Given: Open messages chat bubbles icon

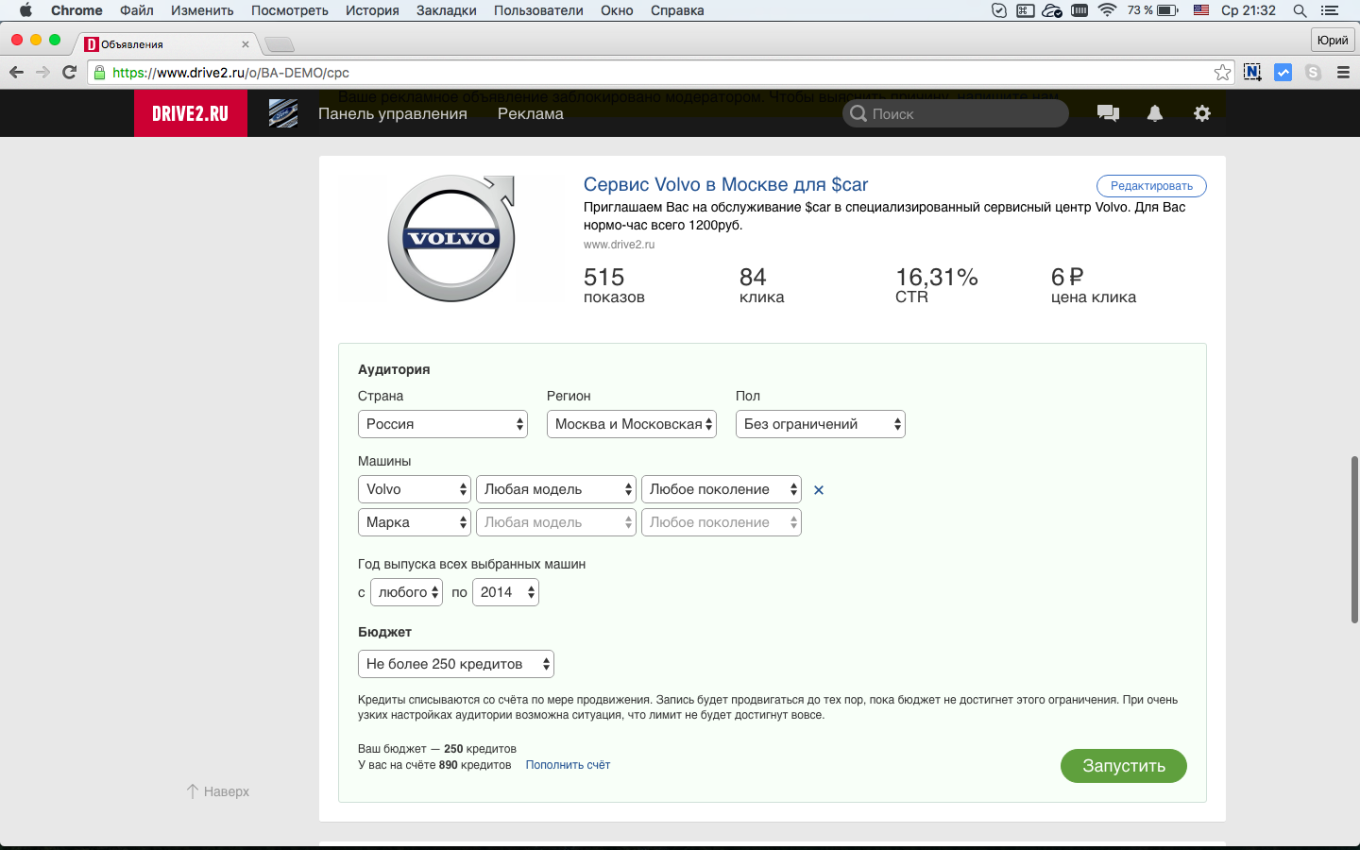Looking at the screenshot, I should pos(1108,113).
